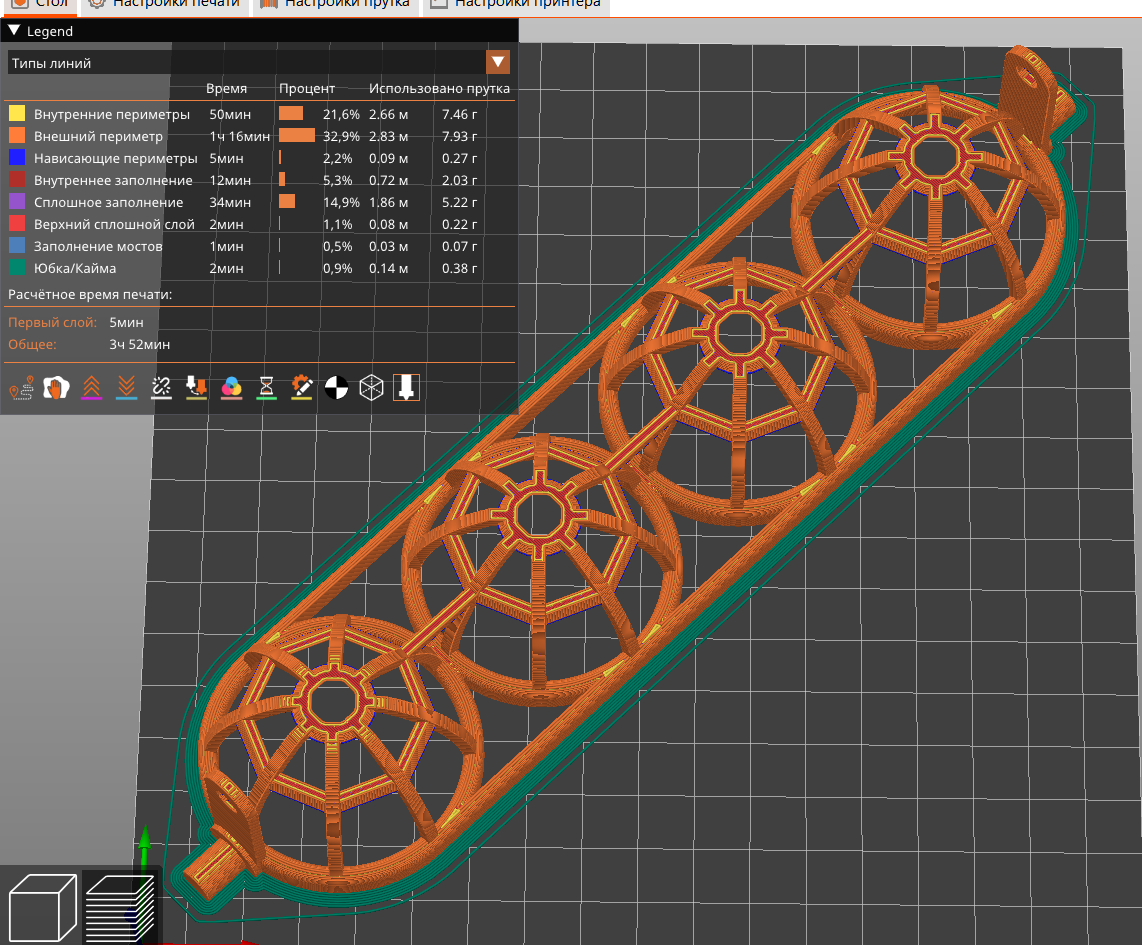Toggle wipe moves hand icon
The image size is (1142, 945).
(56, 388)
